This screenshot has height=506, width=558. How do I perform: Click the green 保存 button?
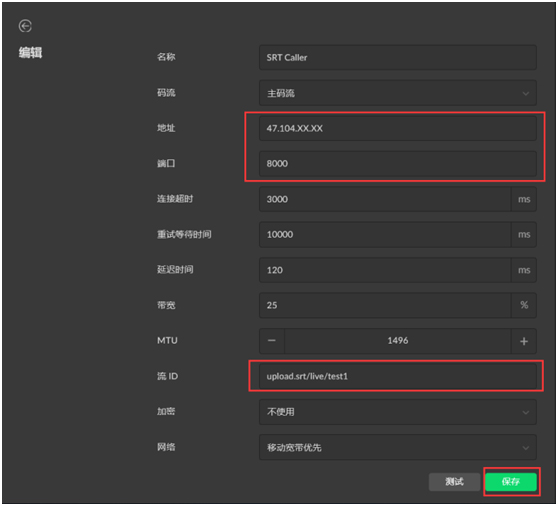(x=511, y=482)
